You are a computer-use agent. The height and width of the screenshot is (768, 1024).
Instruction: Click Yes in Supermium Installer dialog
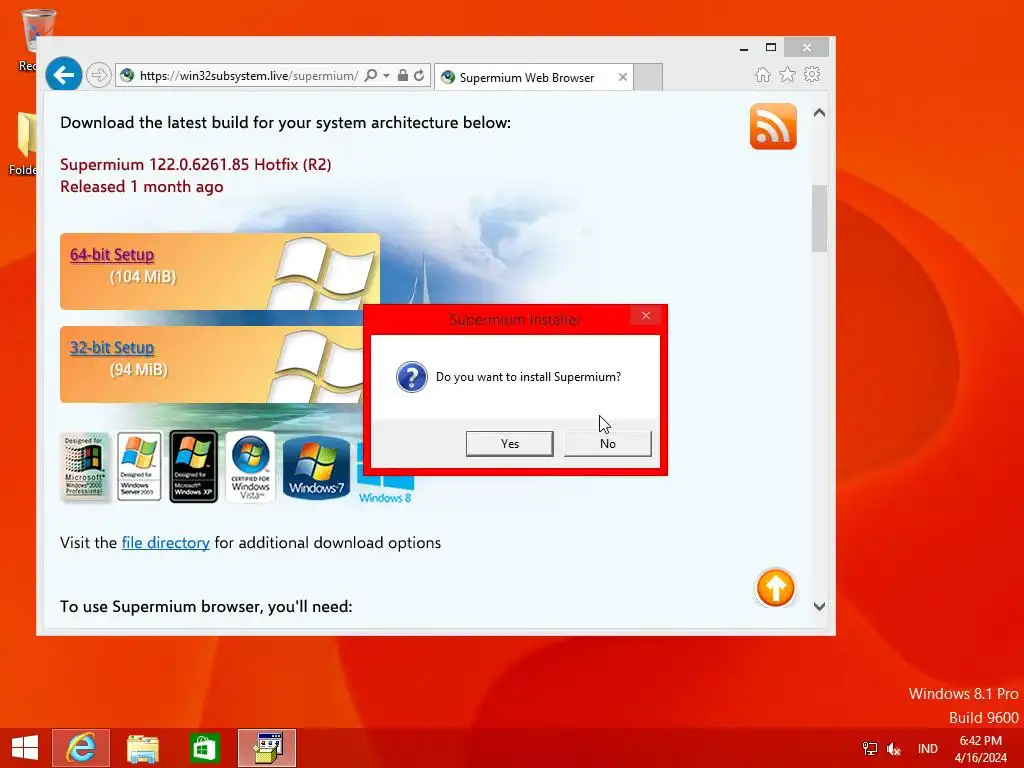point(509,443)
